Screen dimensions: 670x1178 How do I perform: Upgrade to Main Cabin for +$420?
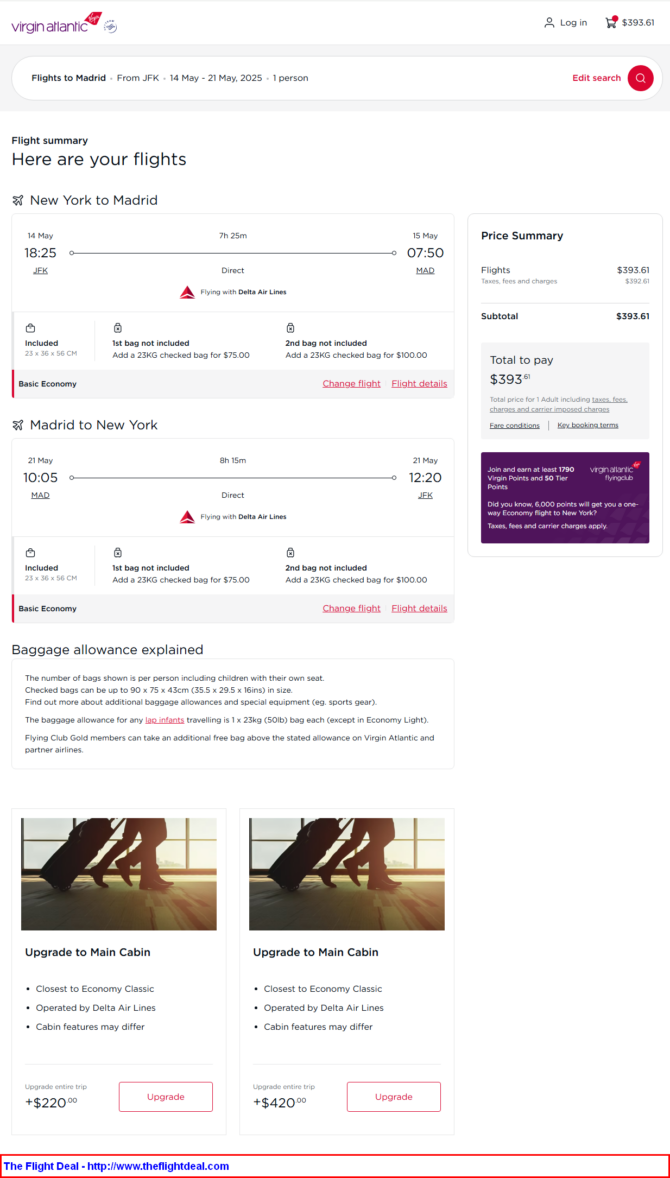coord(393,1097)
